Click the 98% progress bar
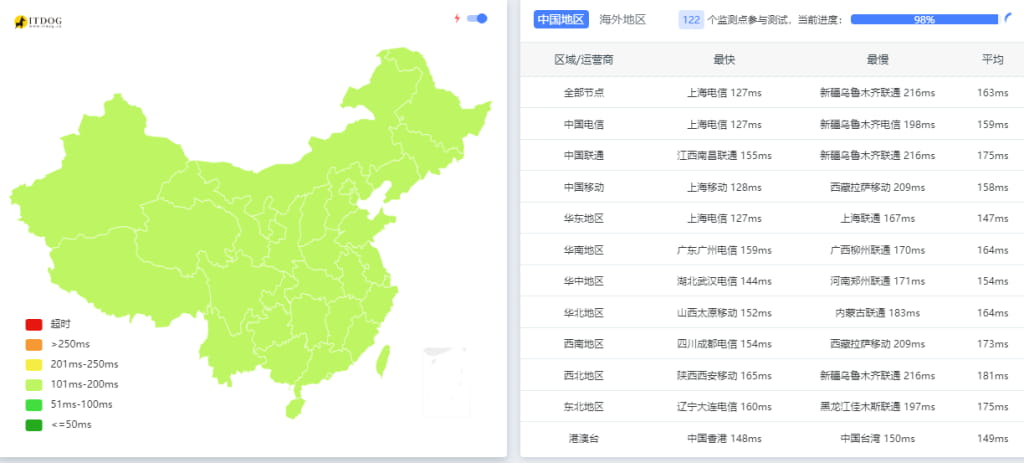This screenshot has width=1024, height=463. (x=923, y=19)
